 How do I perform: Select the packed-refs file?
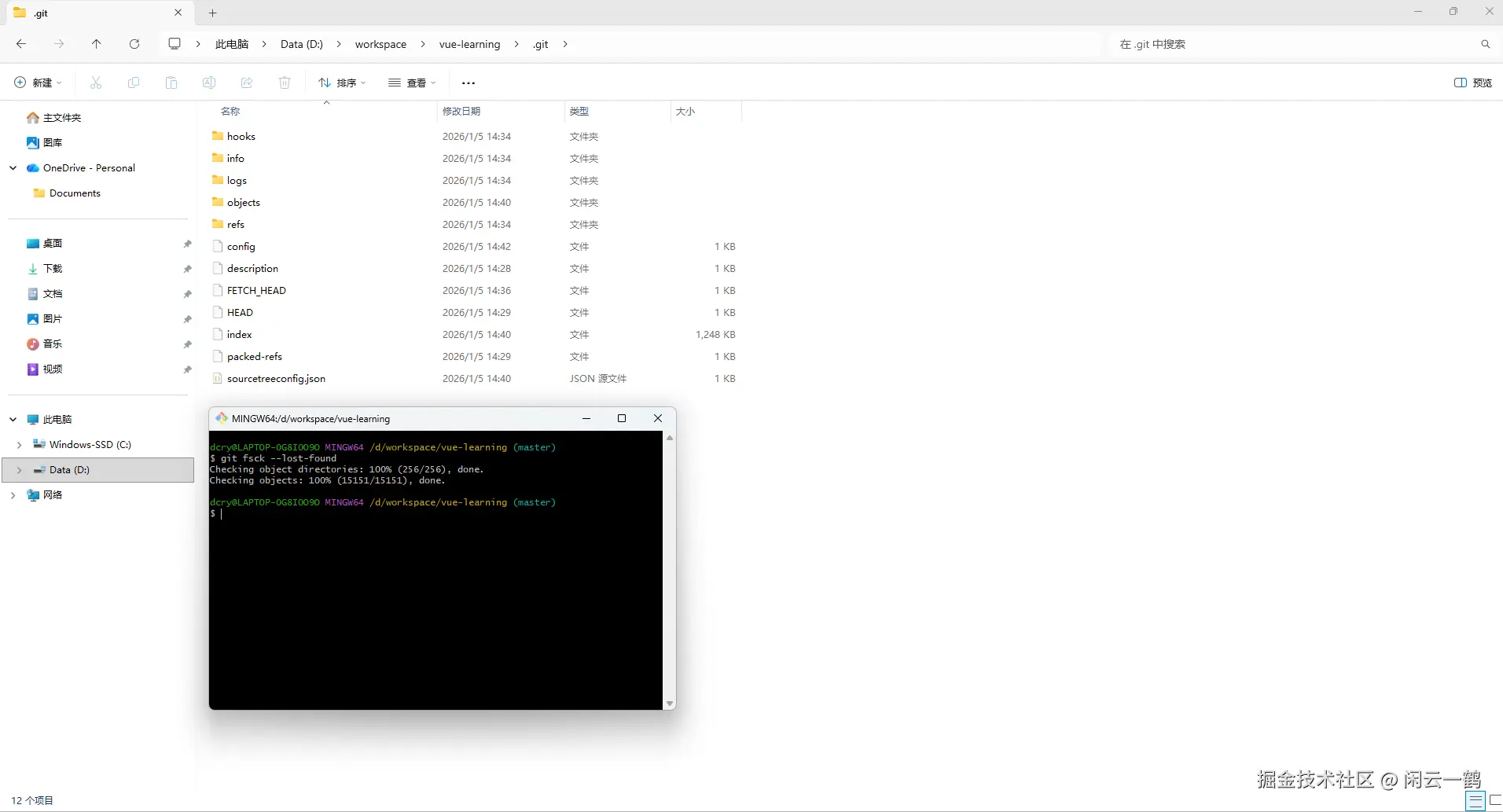(x=476, y=356)
